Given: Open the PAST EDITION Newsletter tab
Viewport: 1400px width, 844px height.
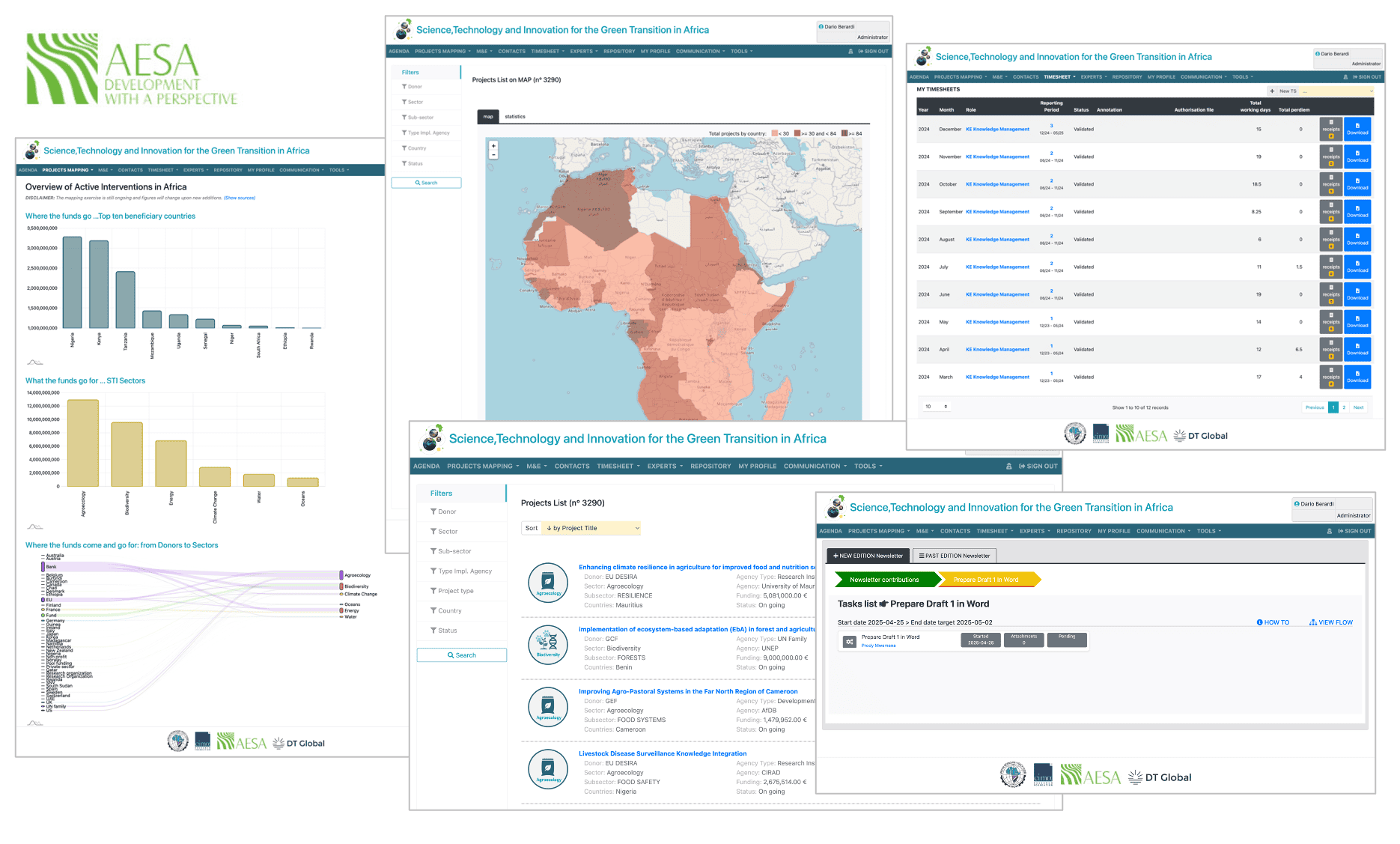Looking at the screenshot, I should click(955, 556).
